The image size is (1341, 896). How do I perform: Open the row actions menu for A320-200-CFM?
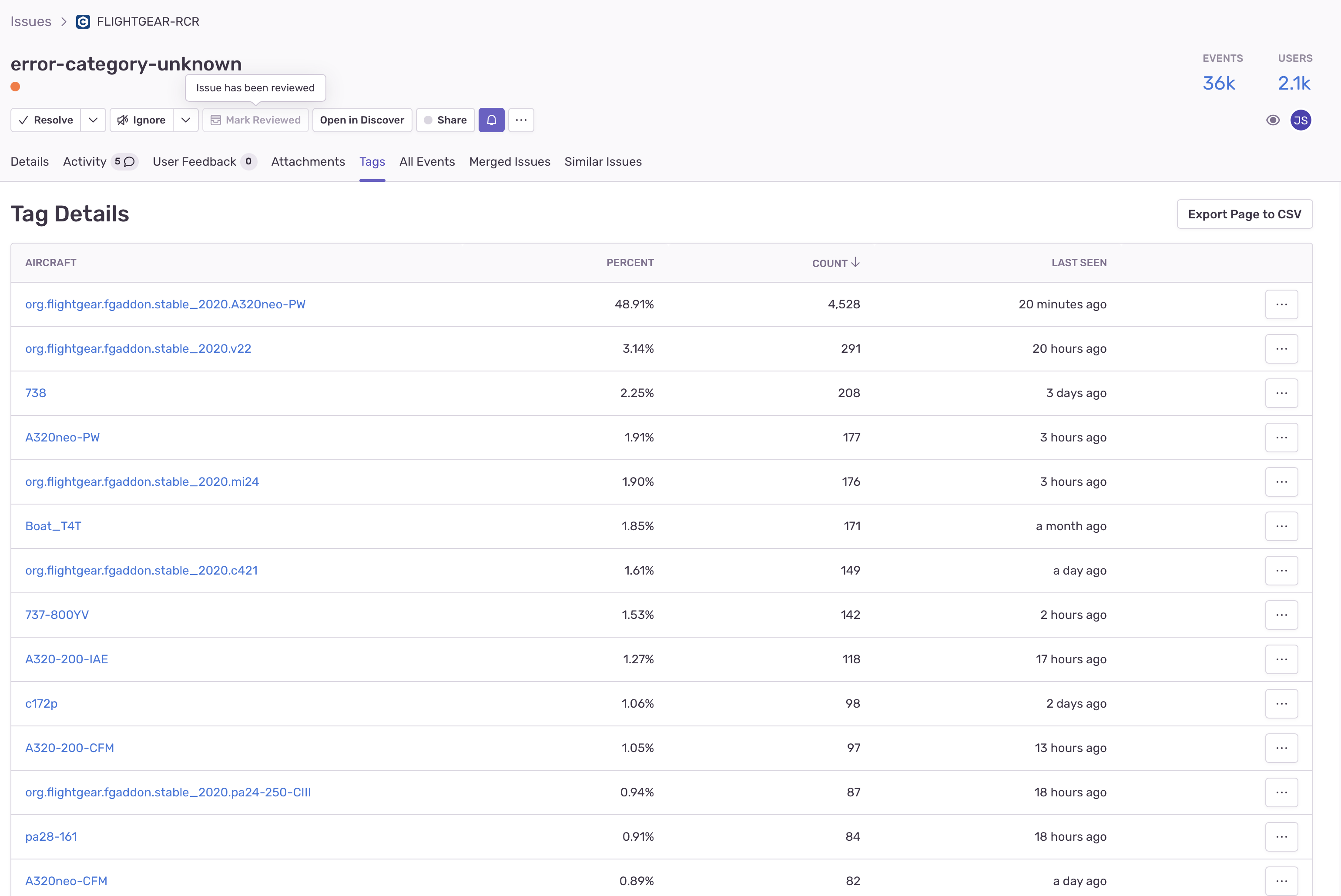(1281, 748)
